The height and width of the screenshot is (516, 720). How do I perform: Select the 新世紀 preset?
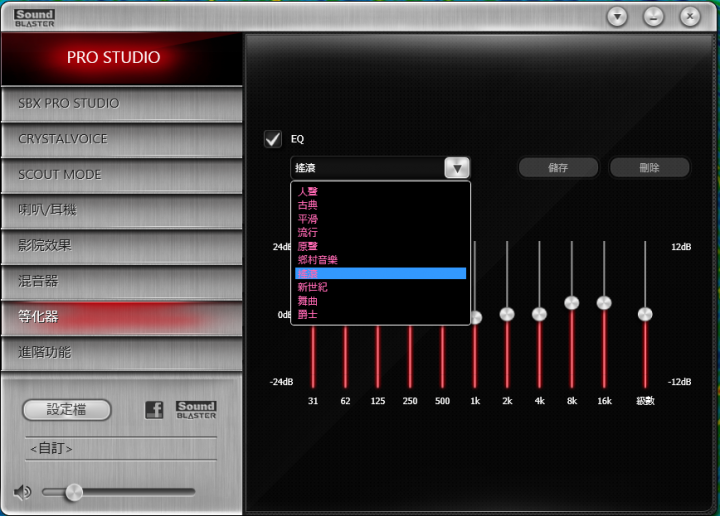pos(380,287)
